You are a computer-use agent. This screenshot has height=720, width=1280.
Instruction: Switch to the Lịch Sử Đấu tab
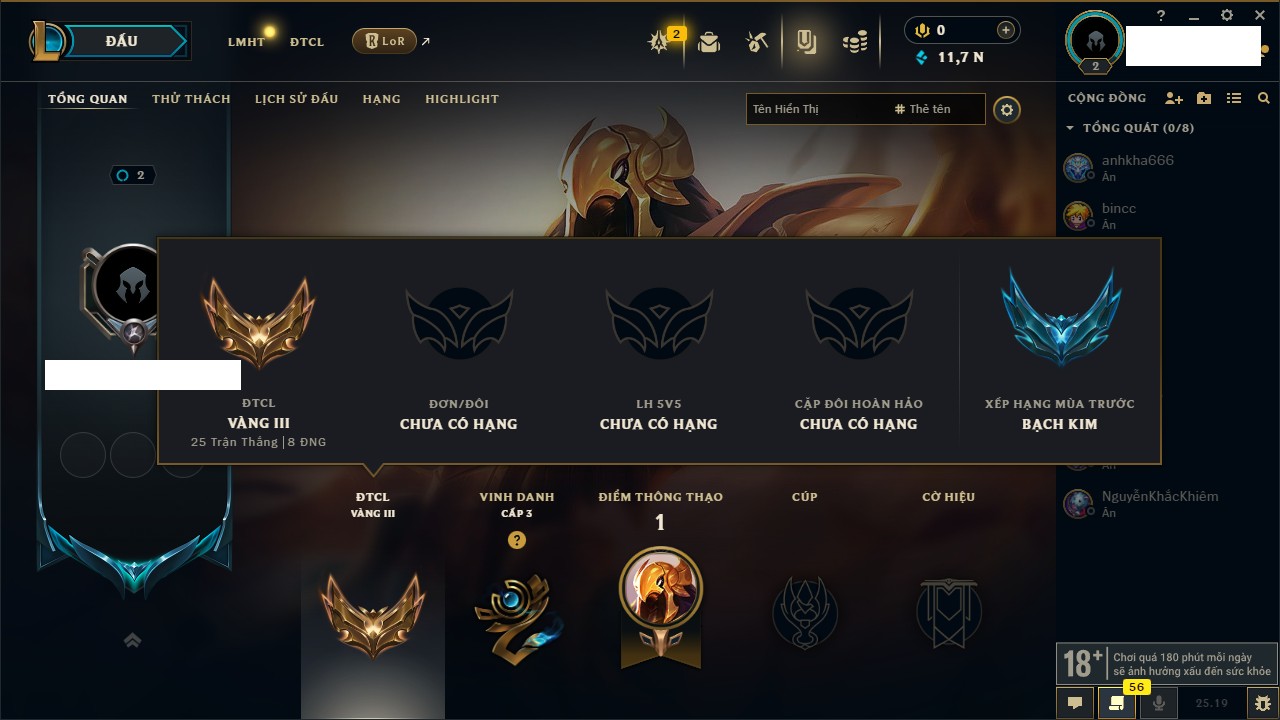click(x=296, y=99)
